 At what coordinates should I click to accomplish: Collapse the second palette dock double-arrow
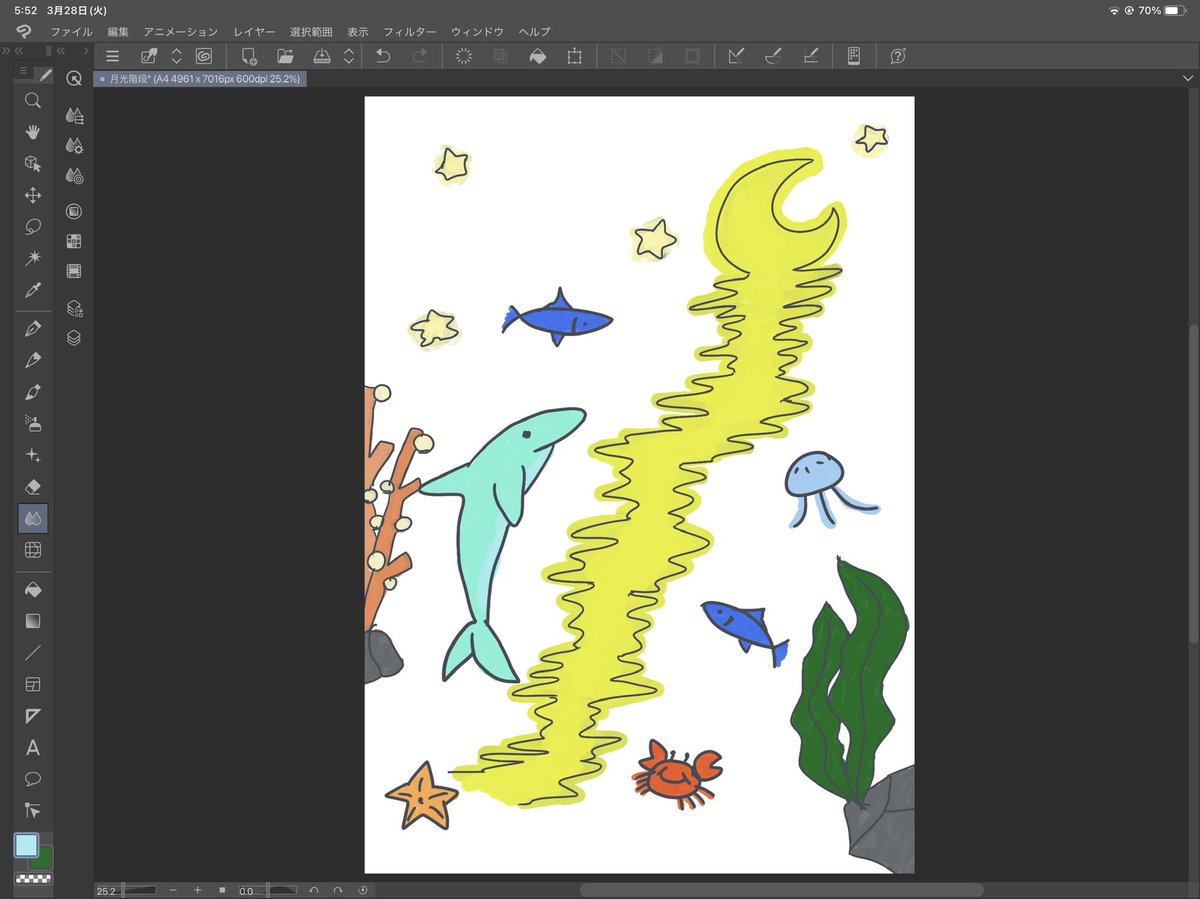pos(61,50)
